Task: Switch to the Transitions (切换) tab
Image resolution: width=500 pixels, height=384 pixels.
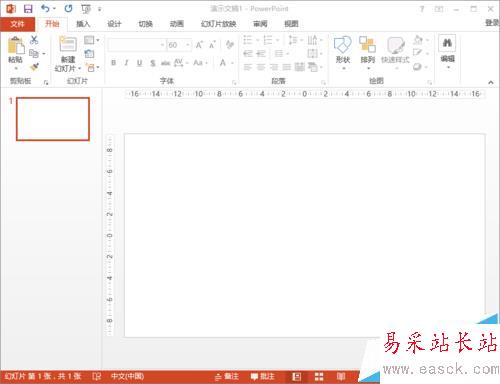Action: (145, 24)
